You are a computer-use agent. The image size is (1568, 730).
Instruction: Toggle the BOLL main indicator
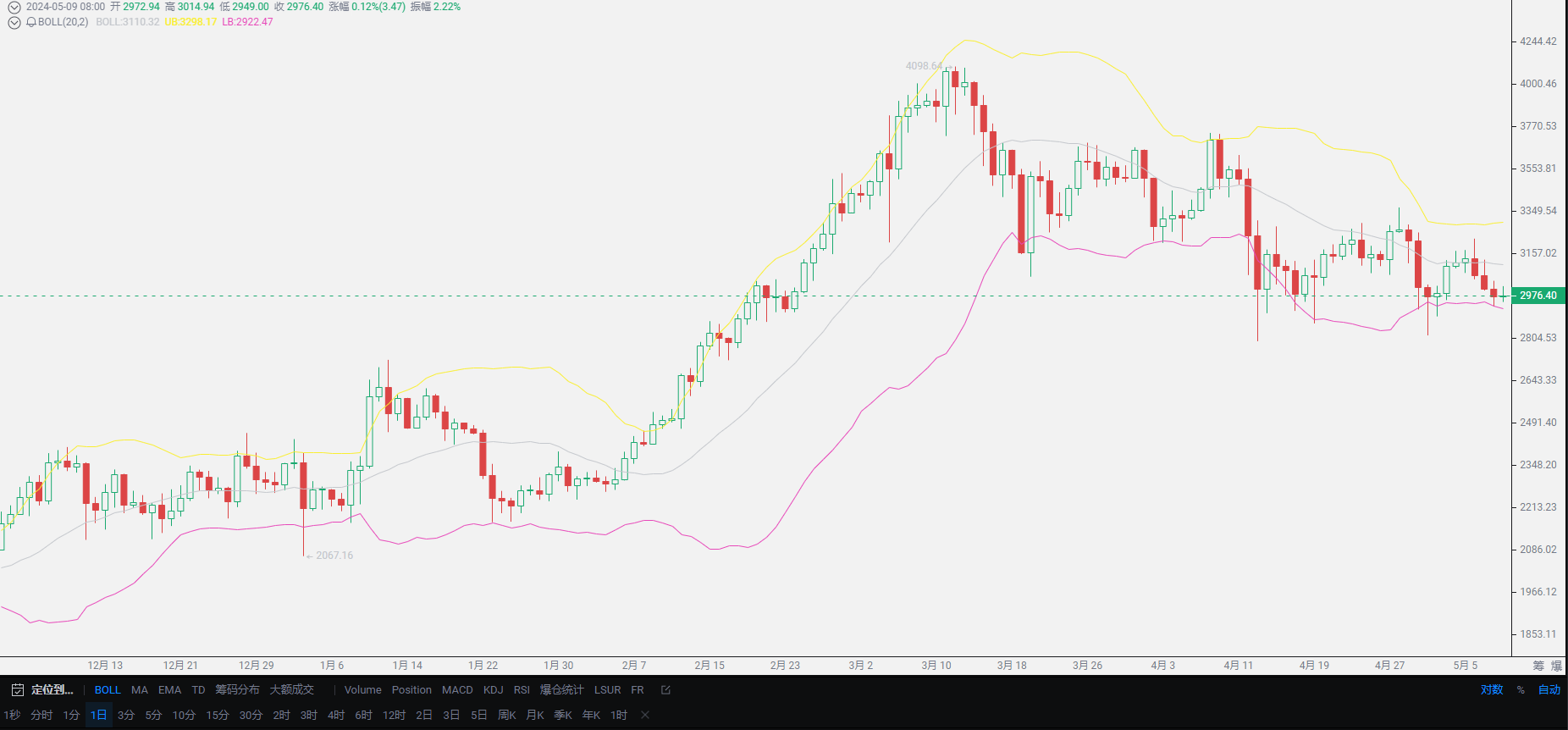tap(108, 690)
